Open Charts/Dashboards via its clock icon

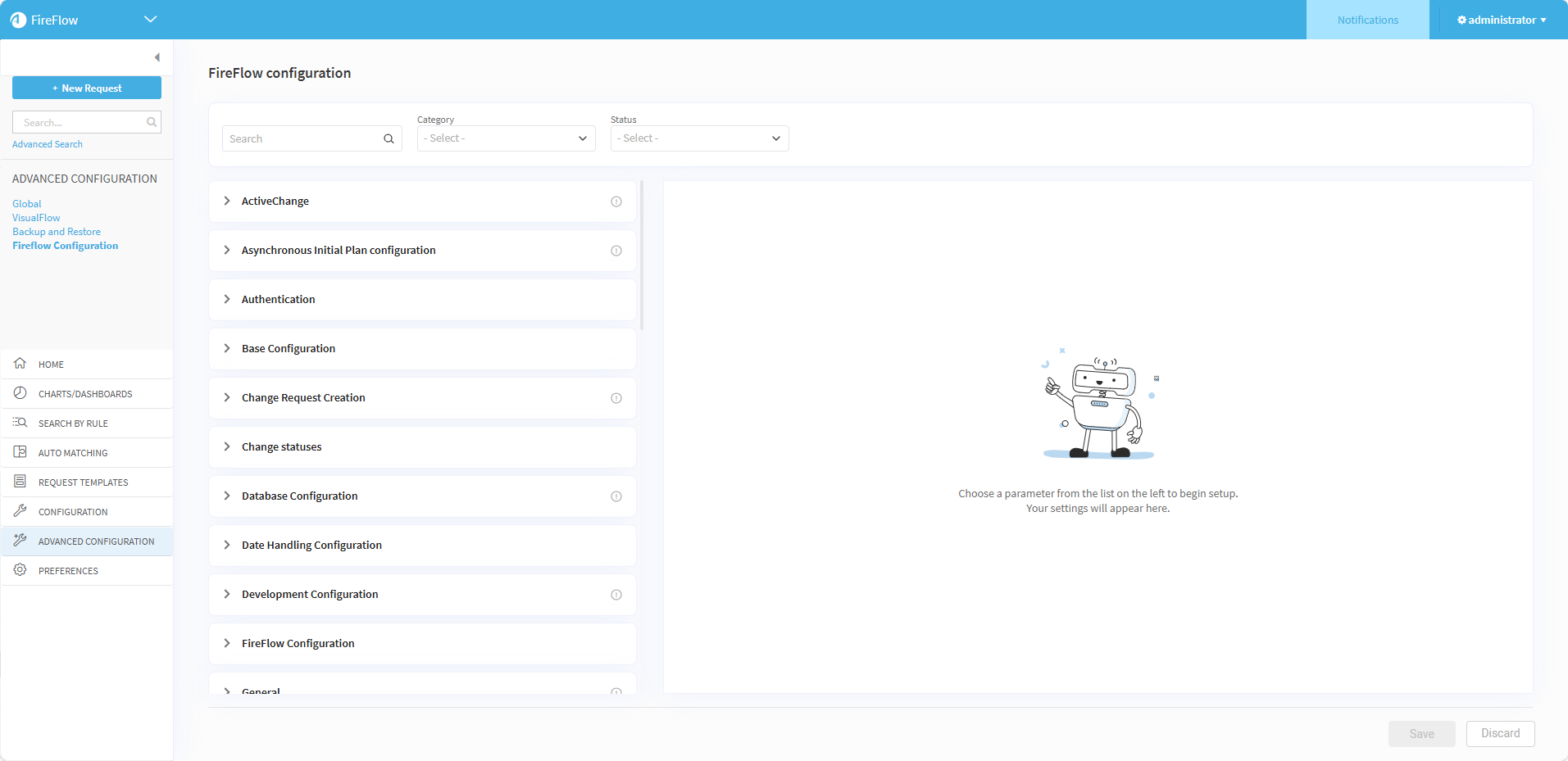[x=20, y=393]
